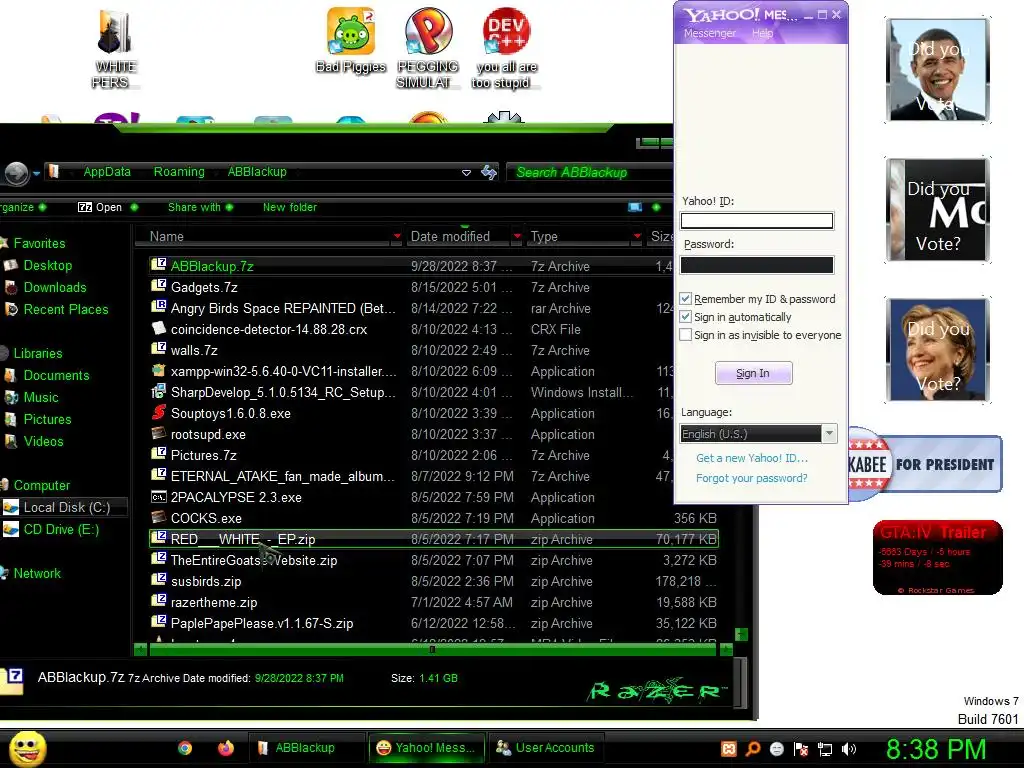Click the Password input field
This screenshot has width=1024, height=768.
(x=757, y=264)
